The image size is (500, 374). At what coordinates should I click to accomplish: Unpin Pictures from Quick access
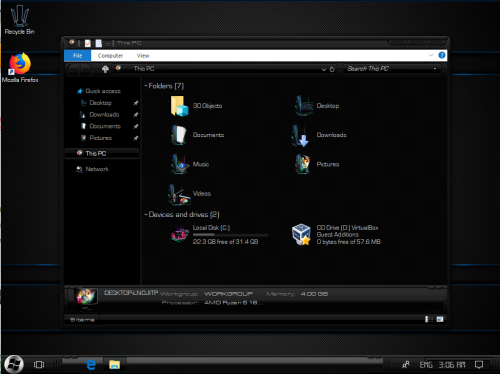[136, 138]
